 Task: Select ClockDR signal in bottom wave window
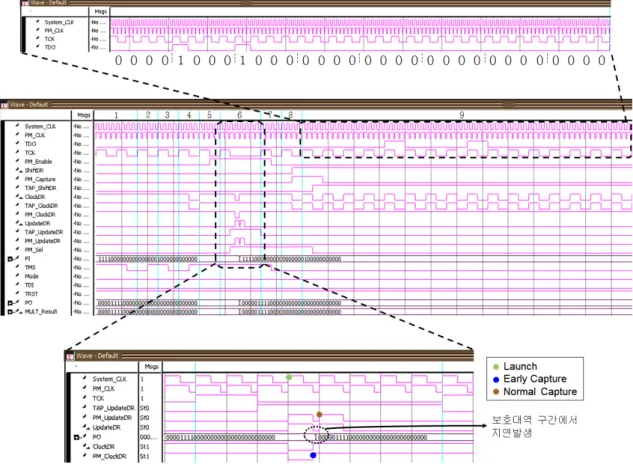(x=104, y=447)
